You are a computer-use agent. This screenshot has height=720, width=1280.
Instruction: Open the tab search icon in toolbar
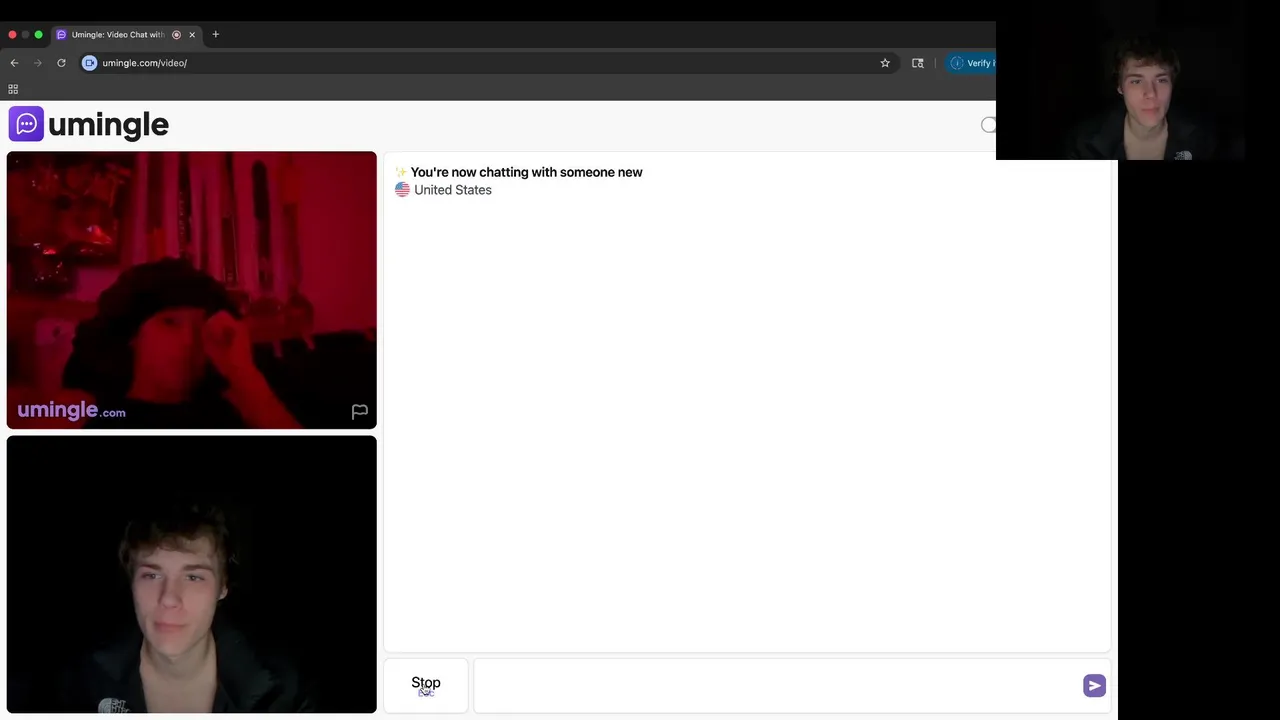click(x=918, y=63)
